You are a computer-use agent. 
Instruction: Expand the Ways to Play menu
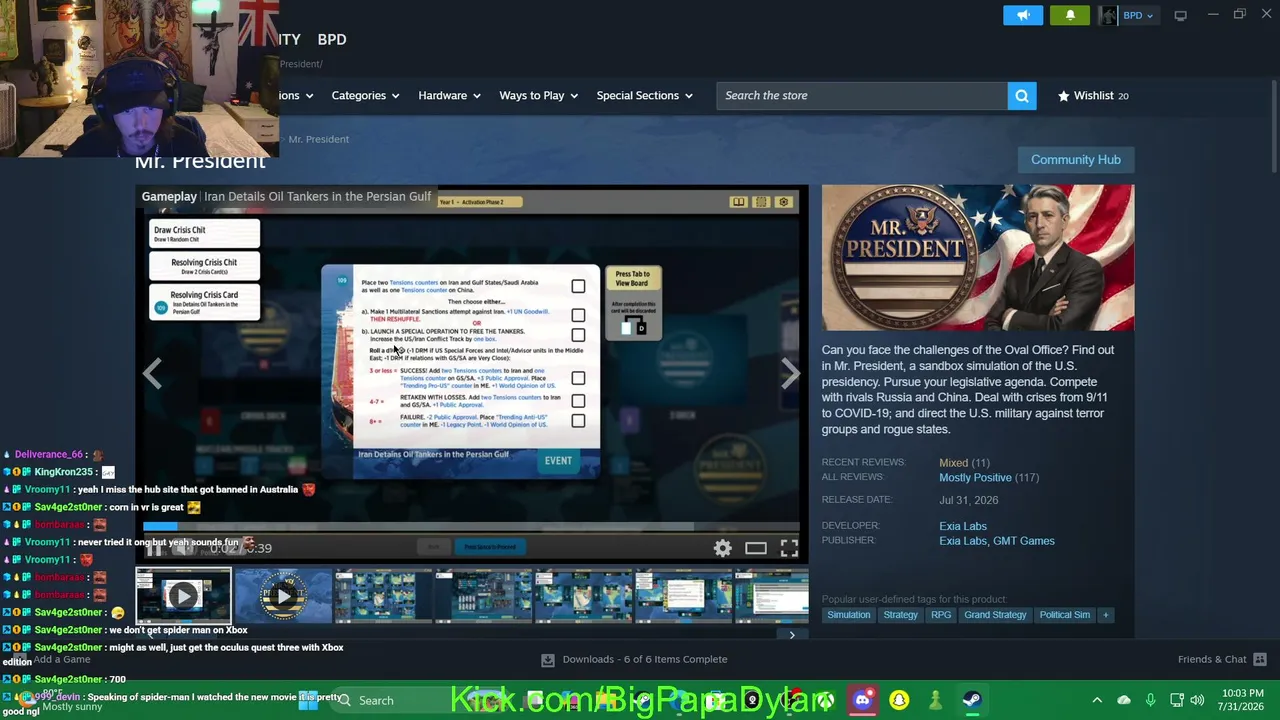(x=538, y=96)
